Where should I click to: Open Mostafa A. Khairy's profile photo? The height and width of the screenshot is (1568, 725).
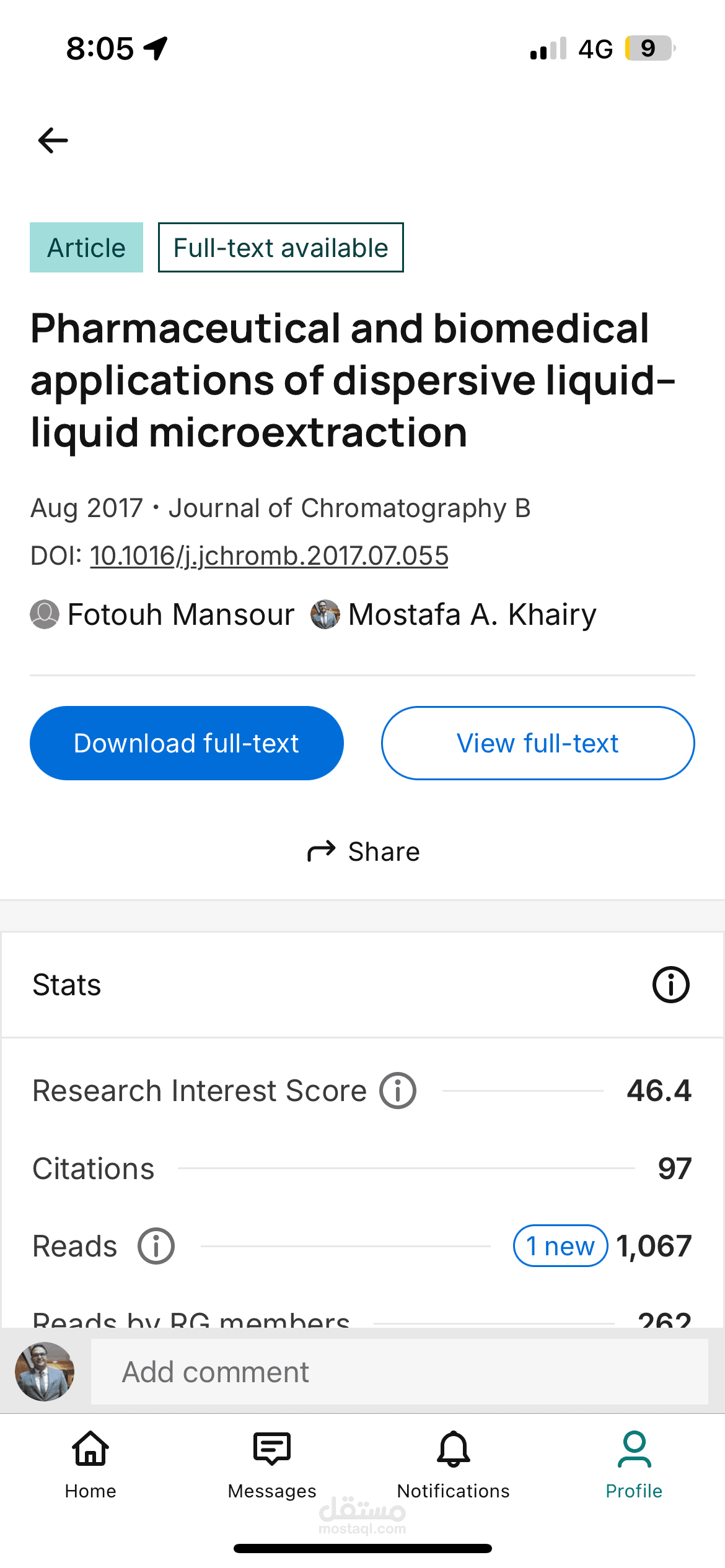325,614
